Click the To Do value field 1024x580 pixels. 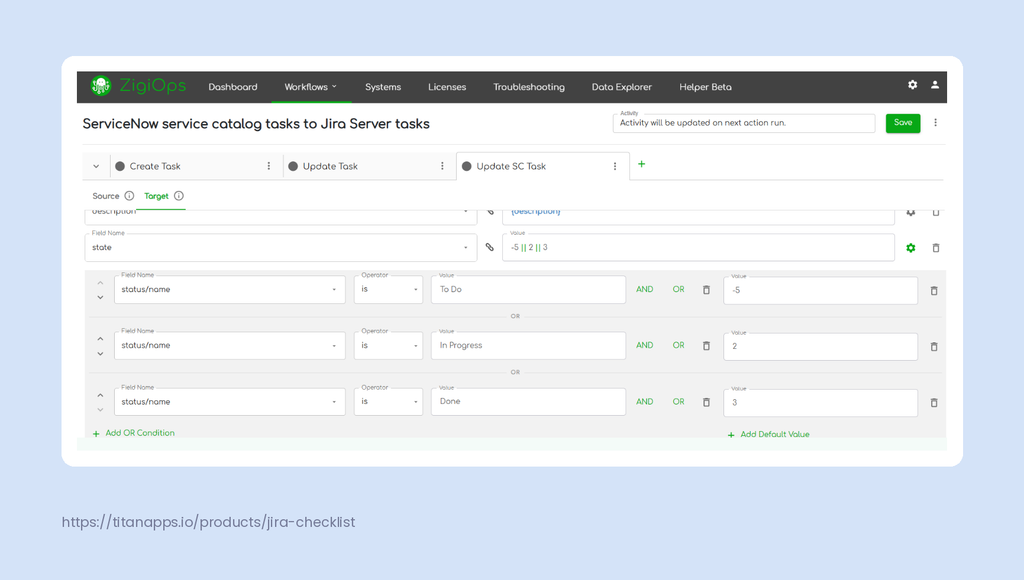[x=528, y=289]
